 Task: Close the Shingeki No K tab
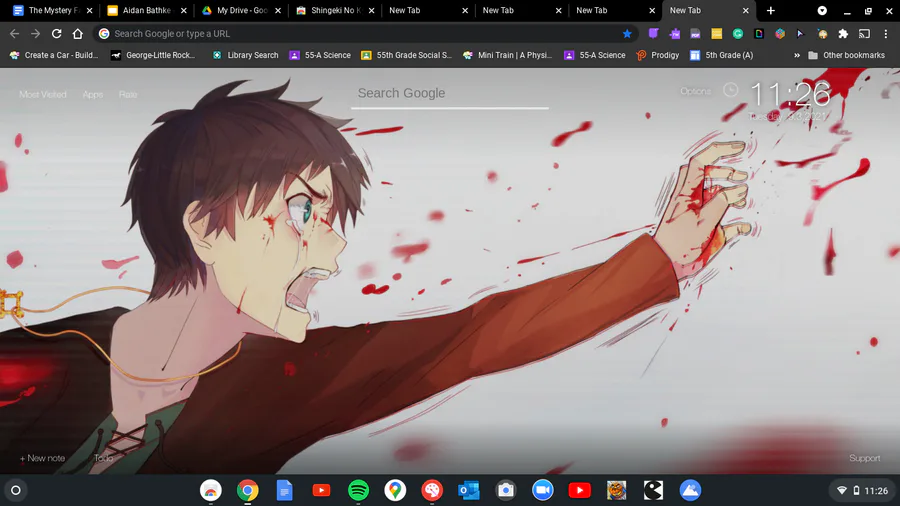point(371,10)
